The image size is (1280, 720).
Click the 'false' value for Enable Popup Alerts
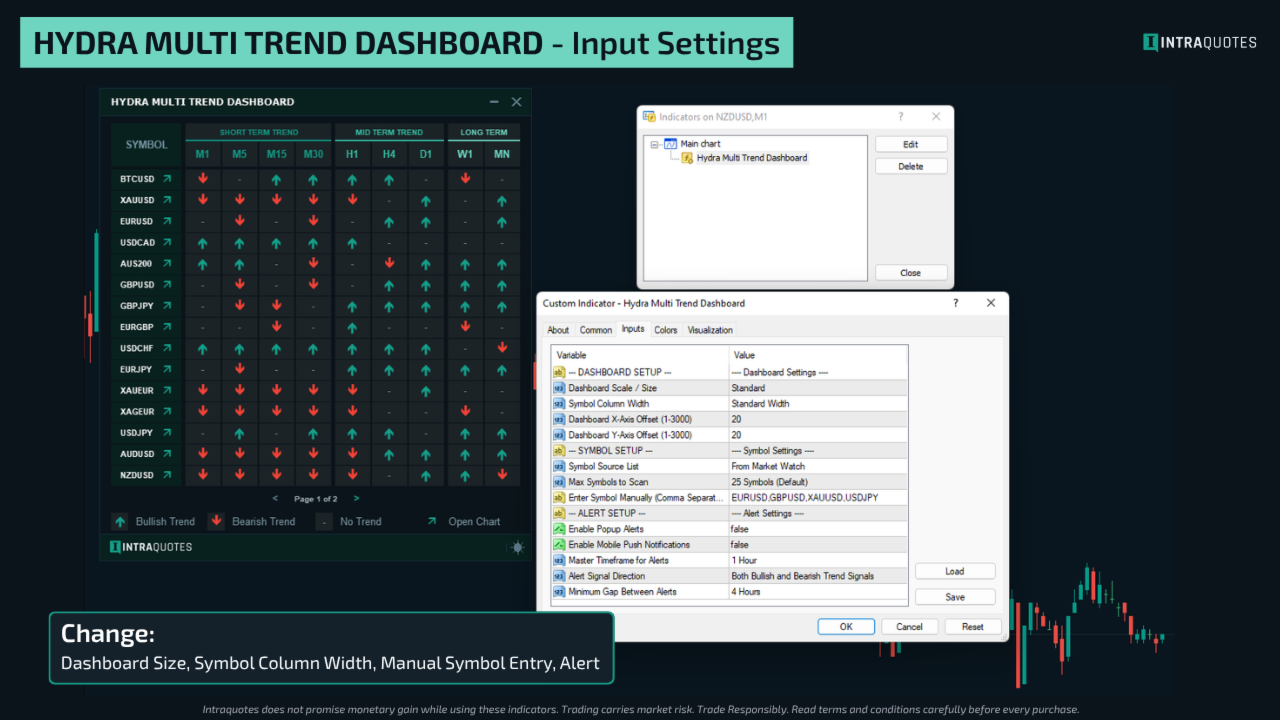point(818,529)
